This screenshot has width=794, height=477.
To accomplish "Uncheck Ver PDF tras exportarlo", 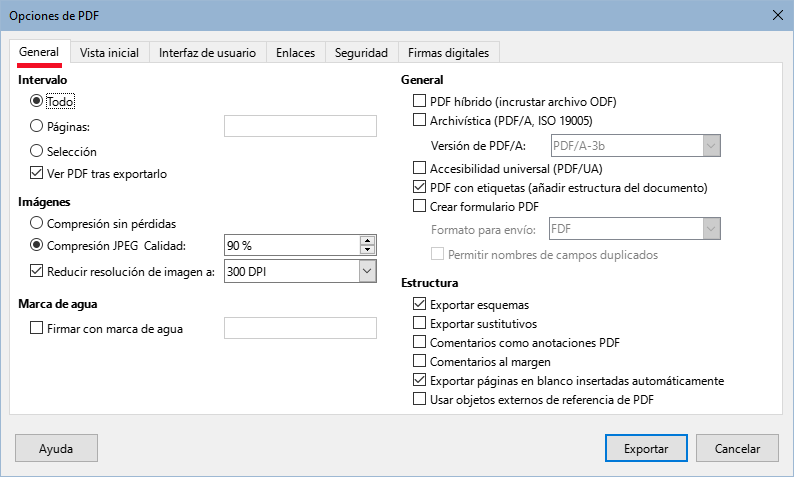I will (x=36, y=173).
